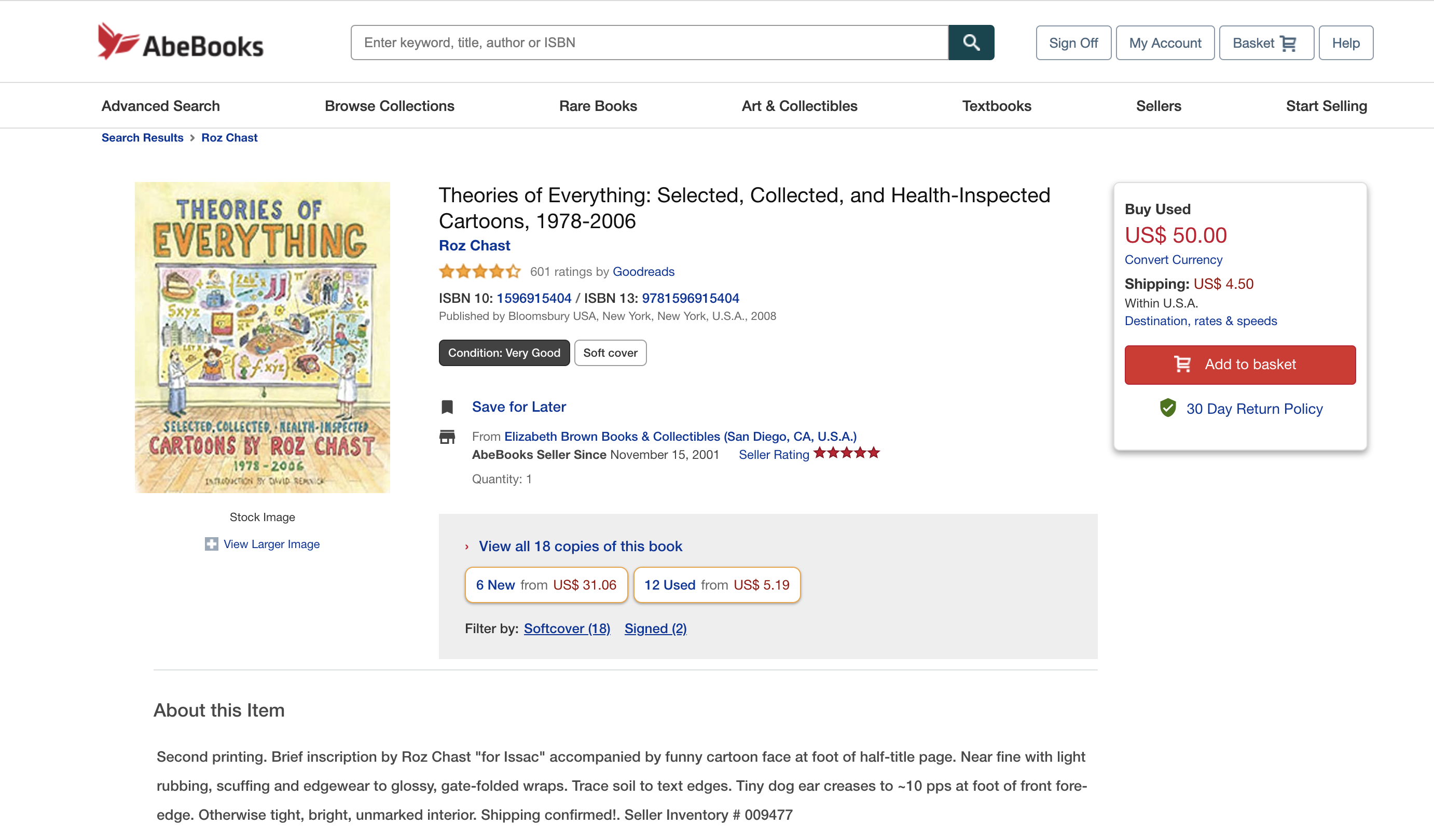Go to Art & Collectibles section
Screen dimensions: 1434x840
point(799,106)
